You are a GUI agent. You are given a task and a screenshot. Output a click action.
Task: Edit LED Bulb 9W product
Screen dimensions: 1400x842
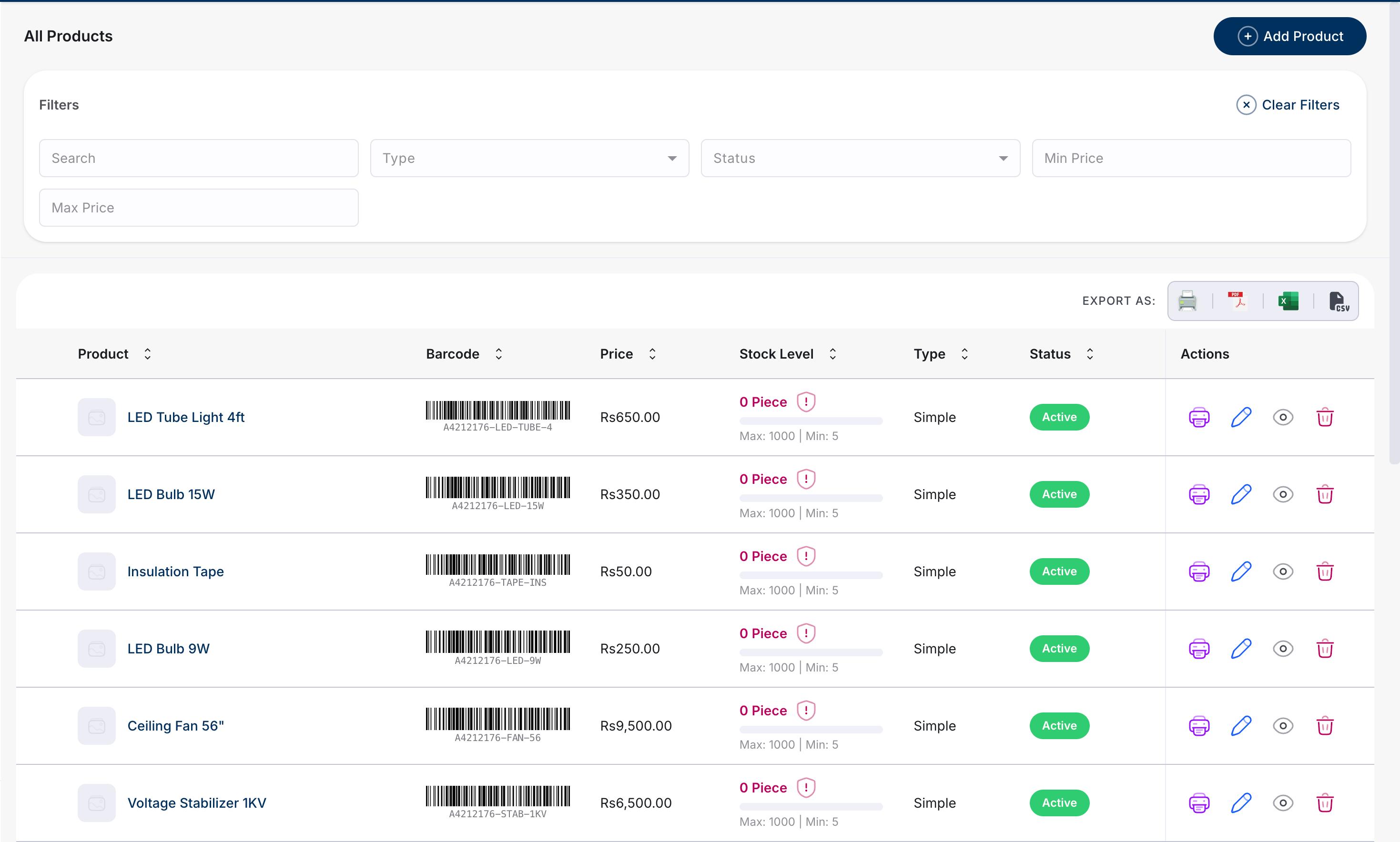[x=1241, y=649]
